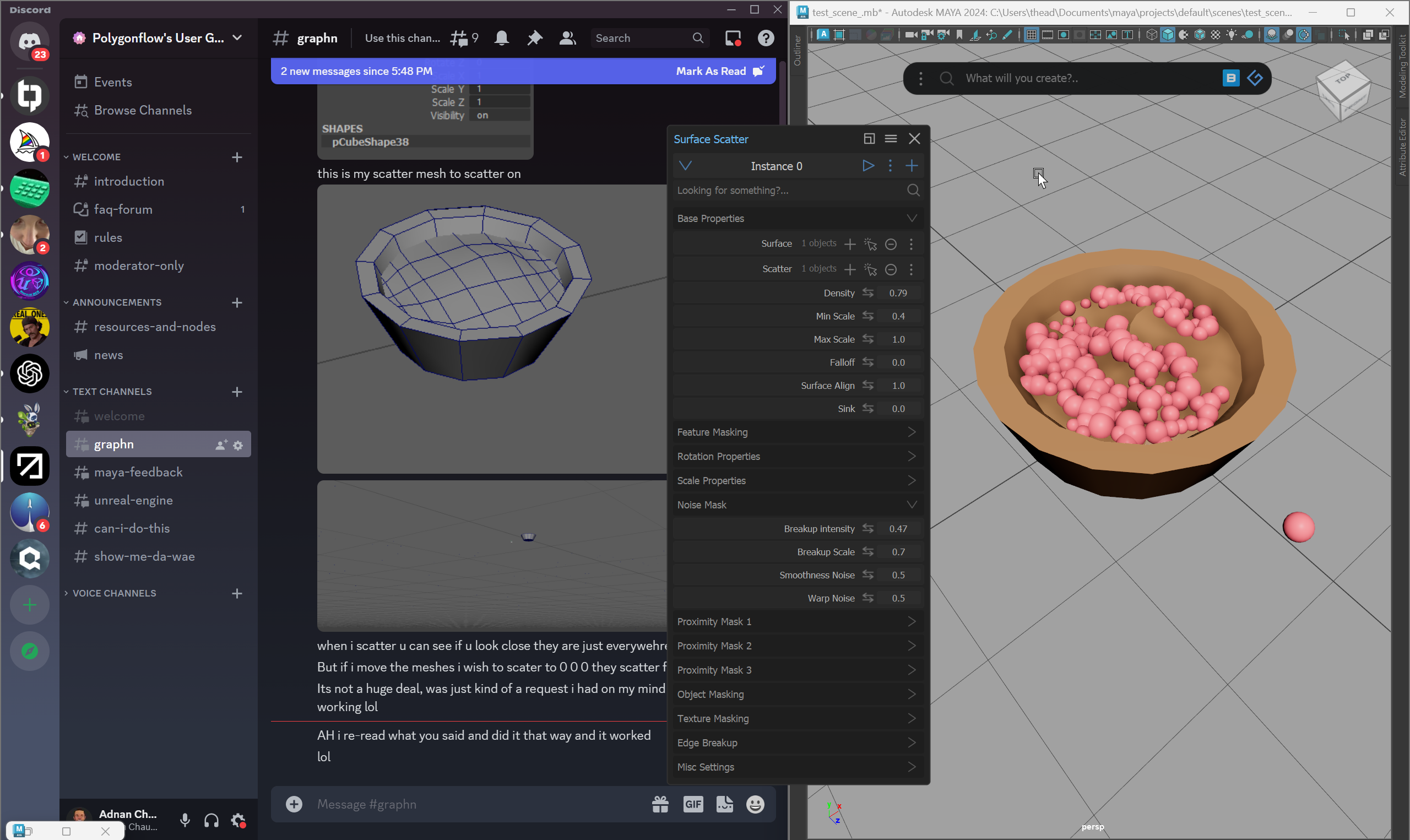This screenshot has width=1410, height=840.
Task: Run Instance 0 with the play arrow
Action: [x=867, y=165]
